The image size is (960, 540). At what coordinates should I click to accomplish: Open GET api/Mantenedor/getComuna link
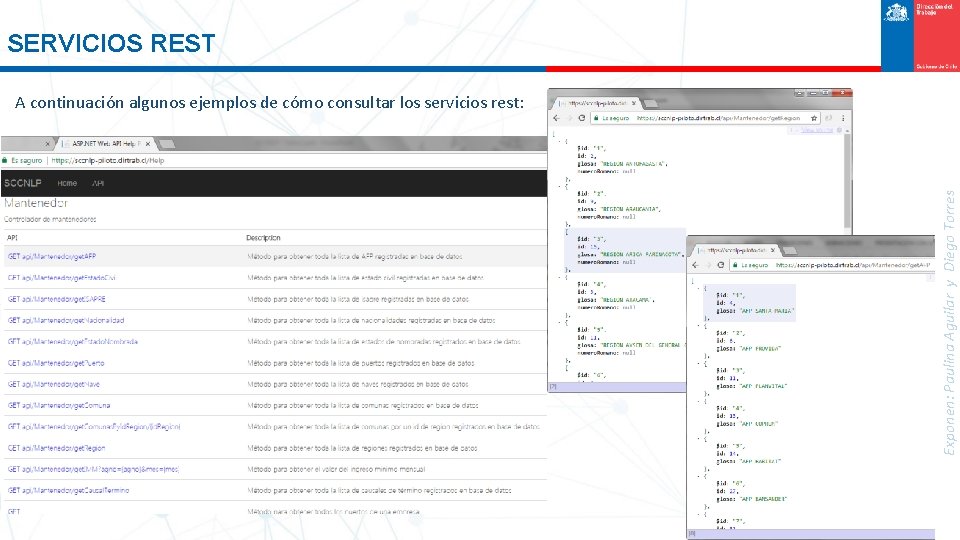point(59,405)
